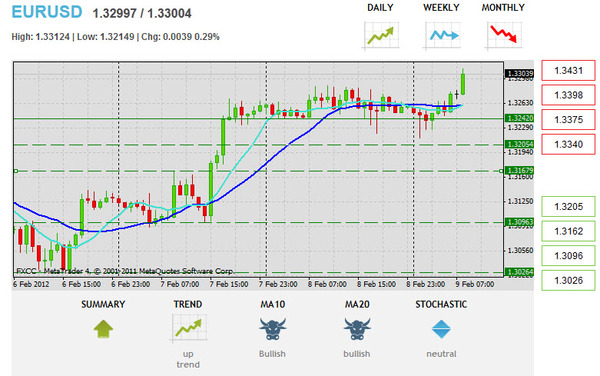
Task: Click the 9 Feb 07:00 time axis label
Action: click(475, 284)
